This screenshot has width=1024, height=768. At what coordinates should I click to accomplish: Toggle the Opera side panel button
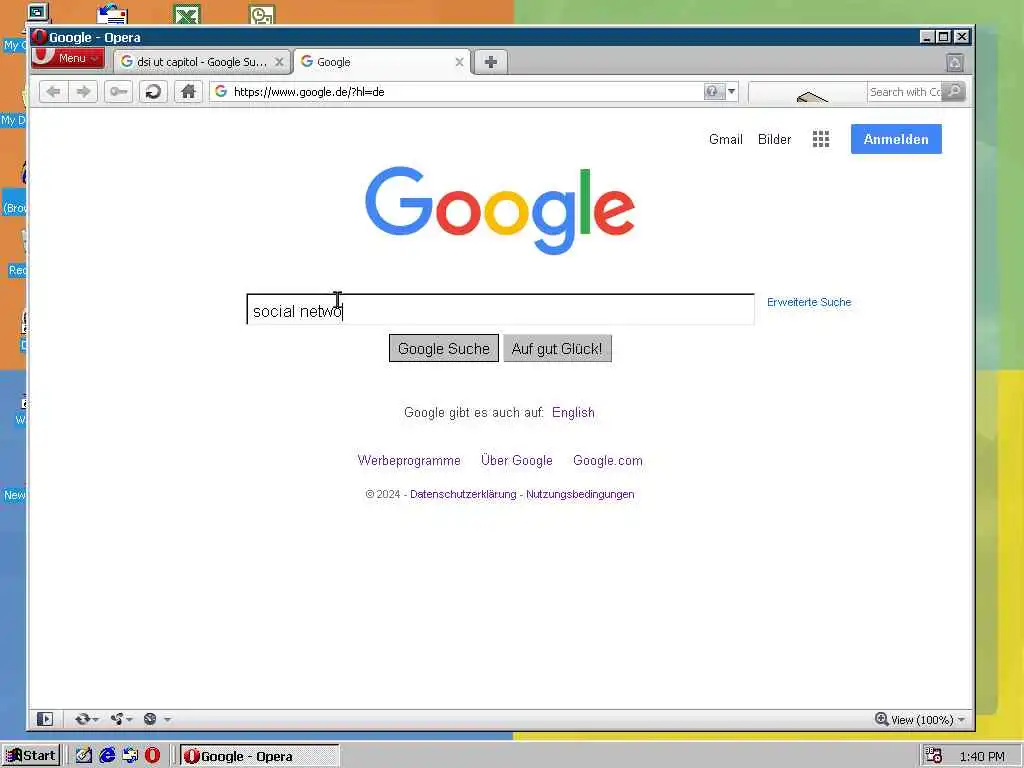tap(44, 719)
